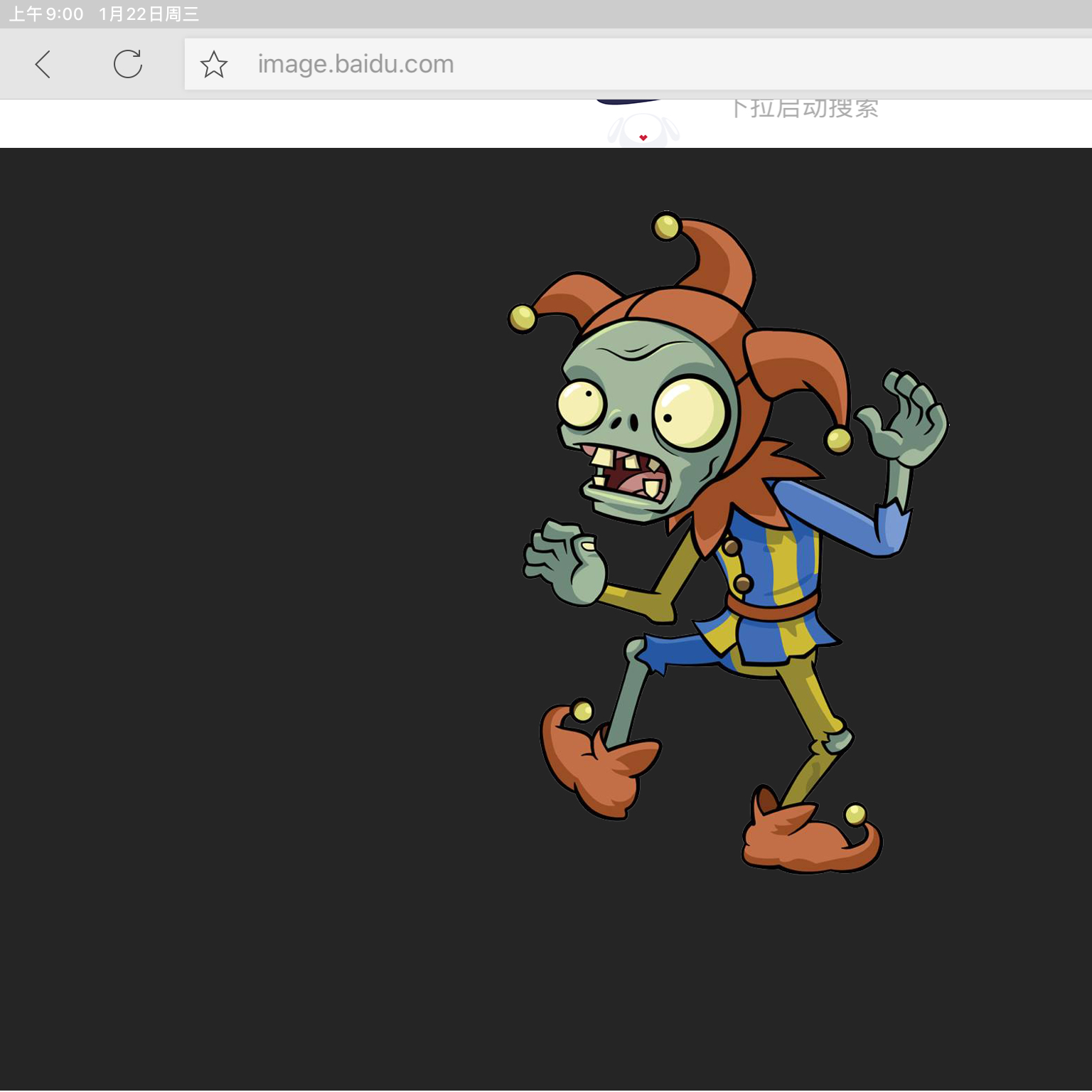Focus the image.baidu.com address field
This screenshot has height=1092, width=1092.
638,64
